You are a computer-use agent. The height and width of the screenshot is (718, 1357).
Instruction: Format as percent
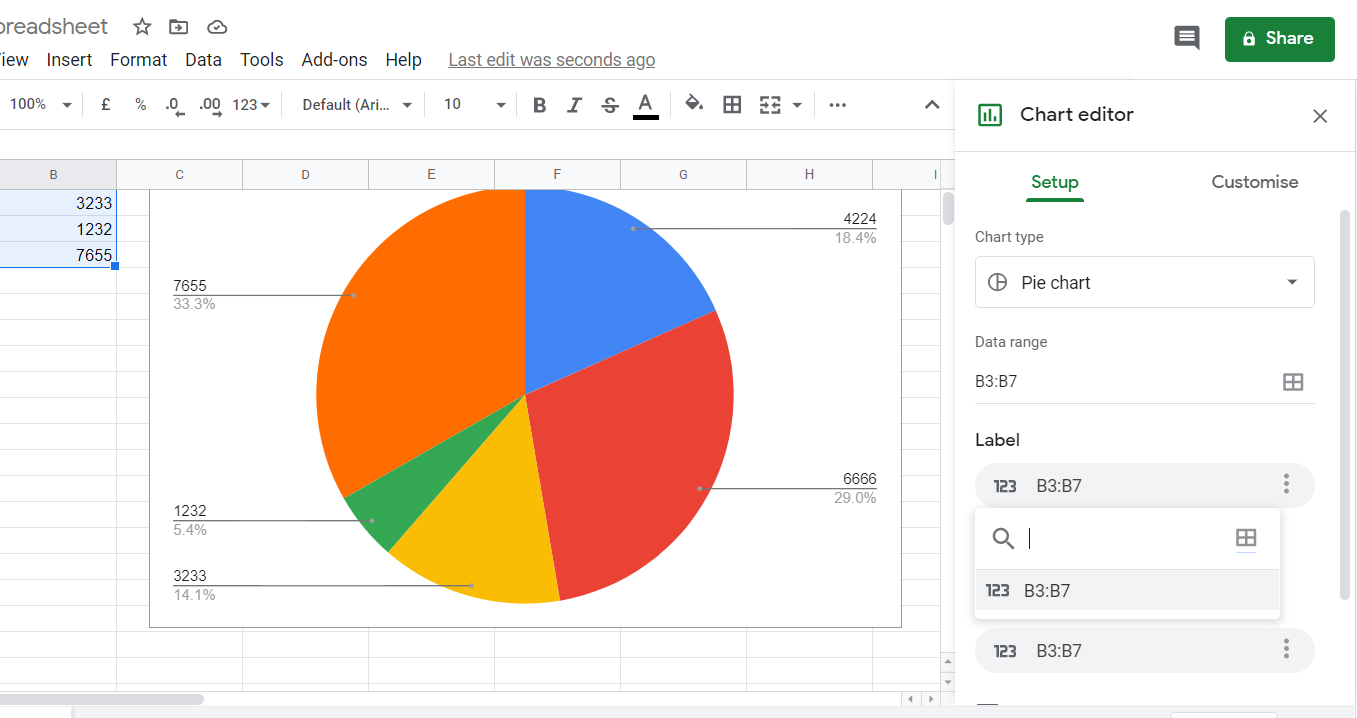[140, 104]
